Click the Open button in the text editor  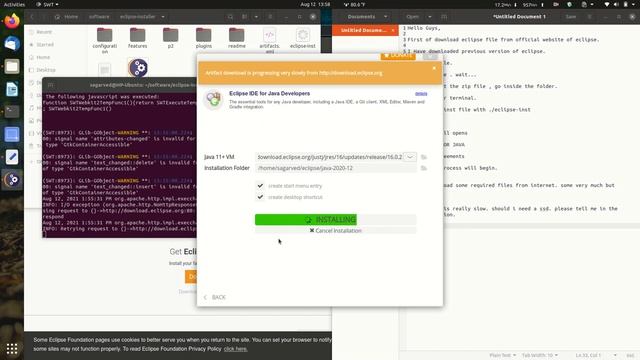pos(412,17)
